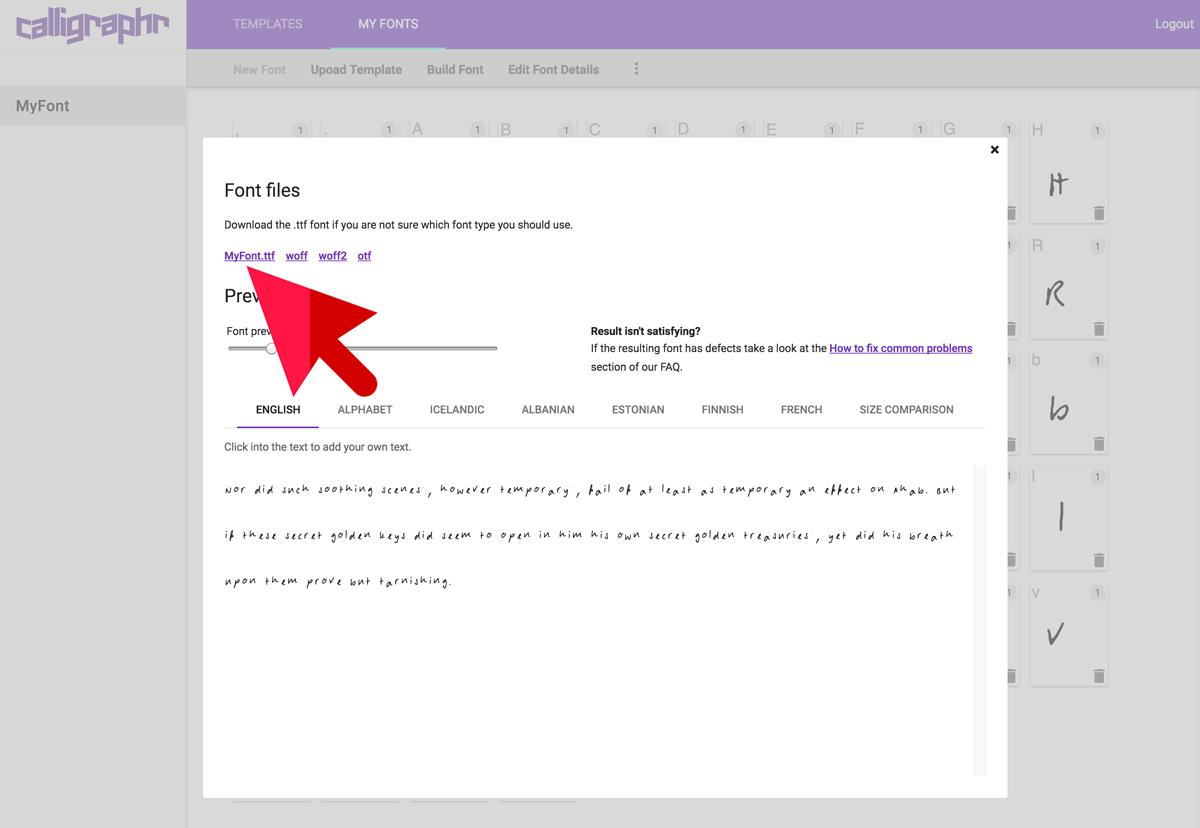The image size is (1200, 828).
Task: Download the woff2 font file
Action: [x=332, y=256]
